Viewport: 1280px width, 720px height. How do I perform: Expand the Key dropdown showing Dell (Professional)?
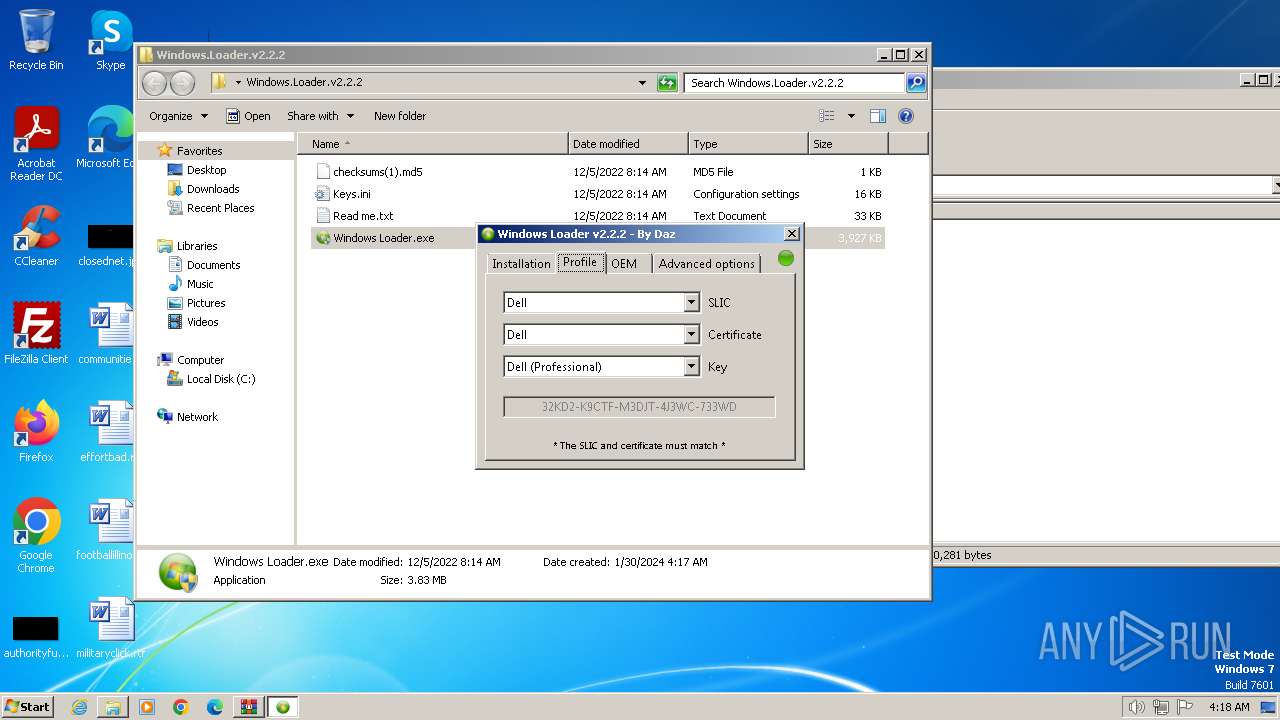click(691, 366)
